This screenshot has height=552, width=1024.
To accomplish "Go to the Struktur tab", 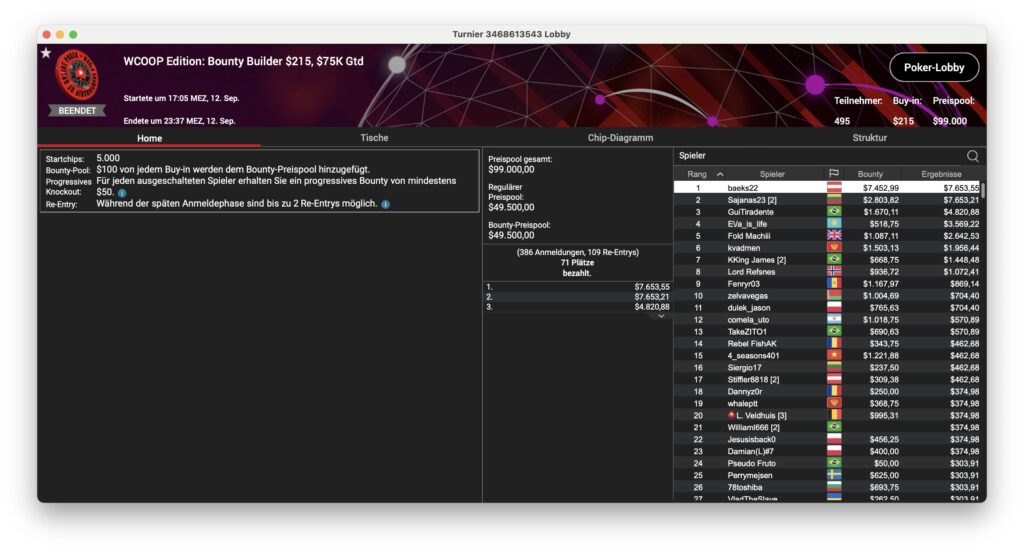I will [869, 138].
